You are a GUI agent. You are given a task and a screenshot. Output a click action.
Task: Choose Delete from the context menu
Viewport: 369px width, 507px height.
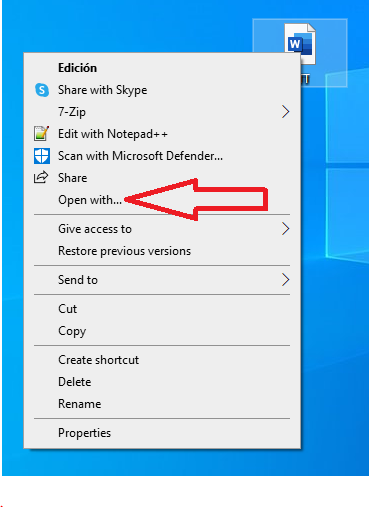162,382
